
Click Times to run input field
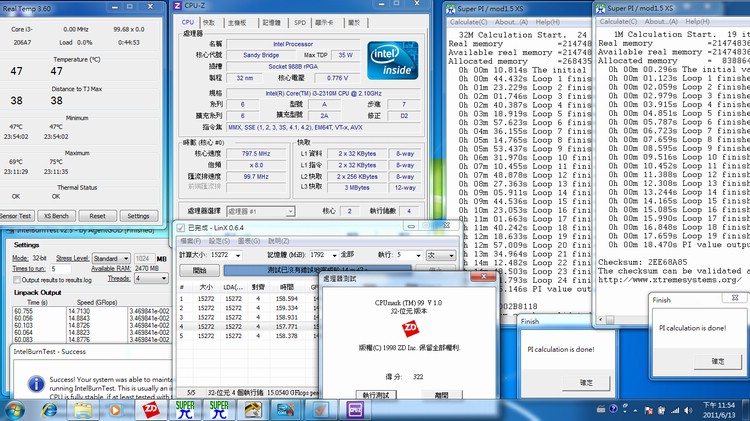click(x=60, y=269)
